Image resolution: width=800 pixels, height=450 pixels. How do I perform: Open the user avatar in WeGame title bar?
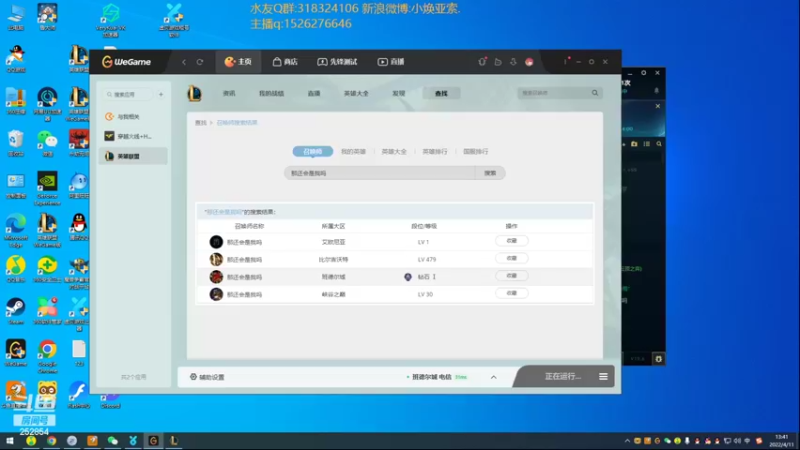coord(529,62)
